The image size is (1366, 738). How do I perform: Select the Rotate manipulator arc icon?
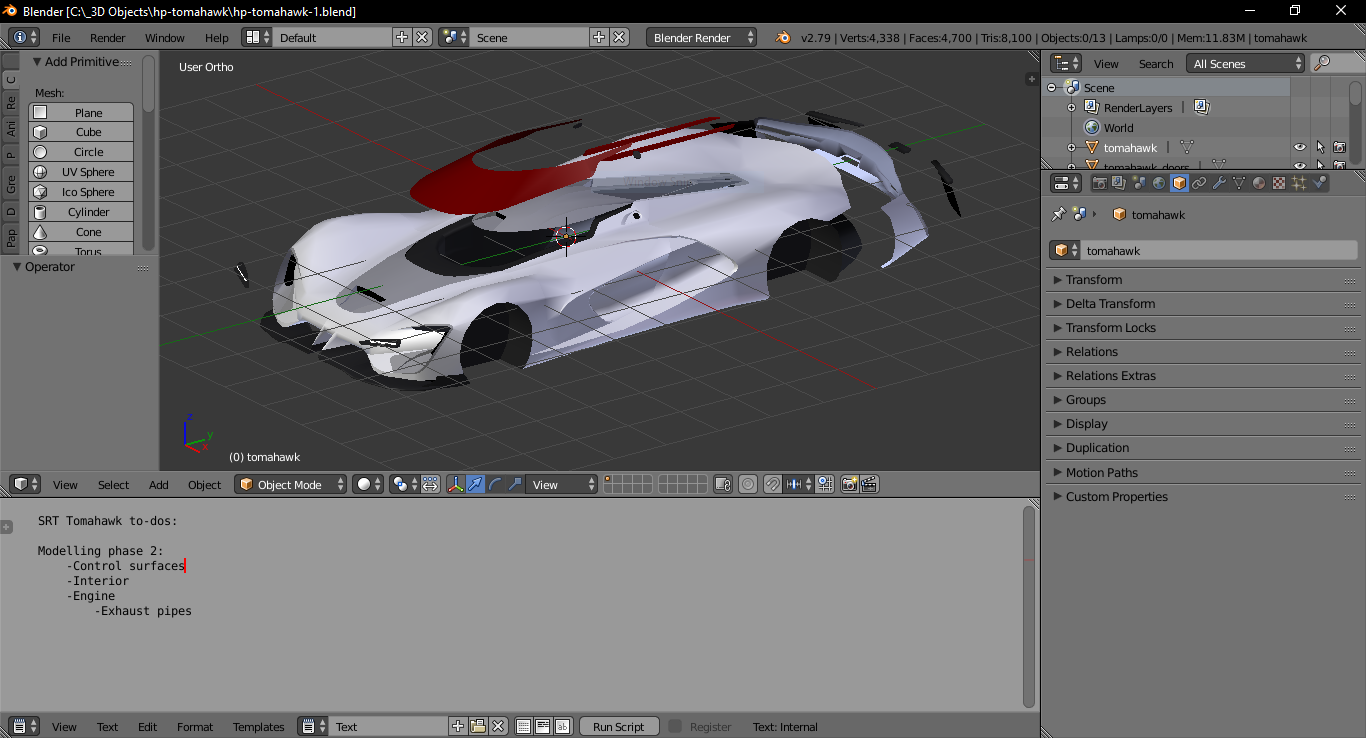coord(495,484)
